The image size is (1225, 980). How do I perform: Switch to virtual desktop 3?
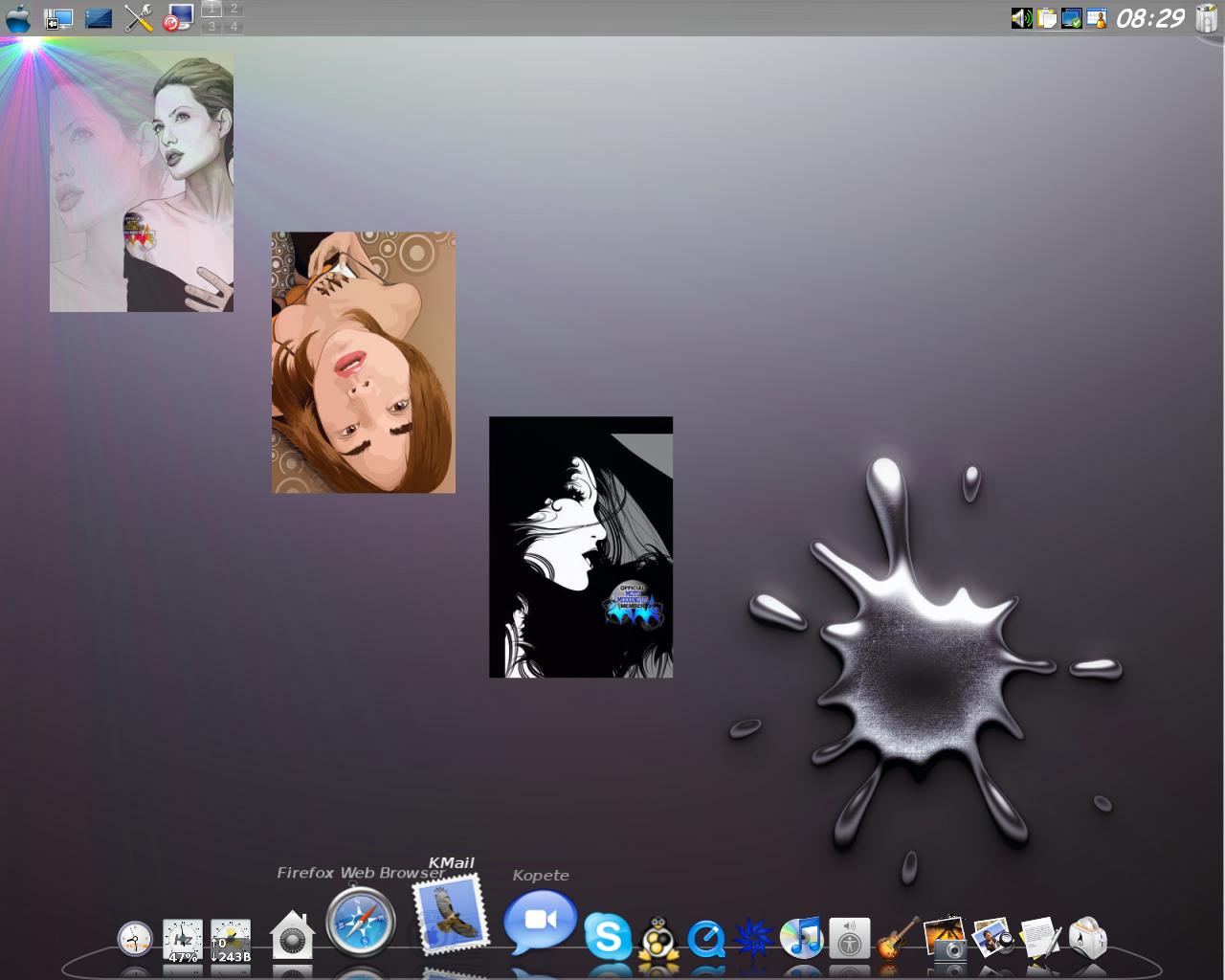[x=212, y=27]
